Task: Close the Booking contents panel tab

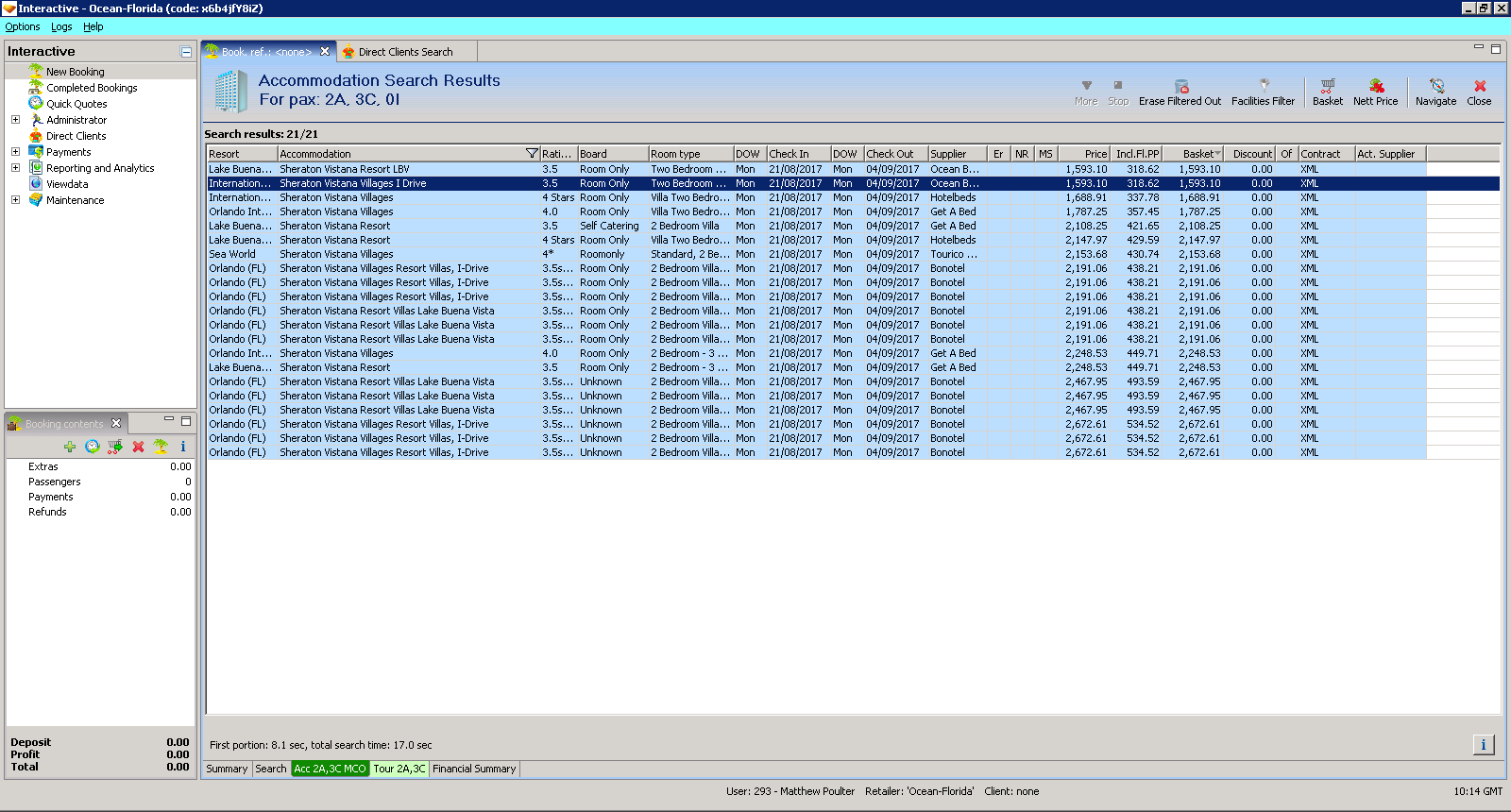Action: (x=116, y=423)
